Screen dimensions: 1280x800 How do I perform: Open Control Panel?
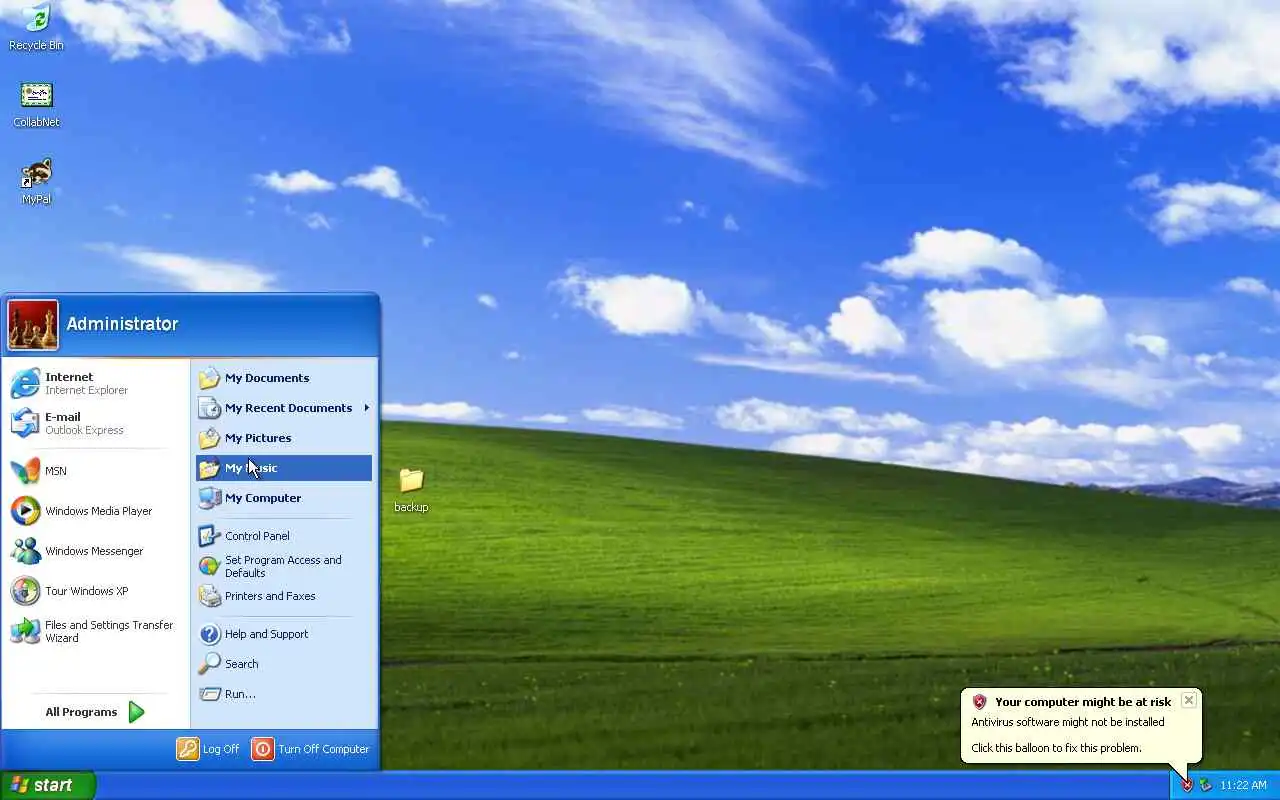pos(284,536)
